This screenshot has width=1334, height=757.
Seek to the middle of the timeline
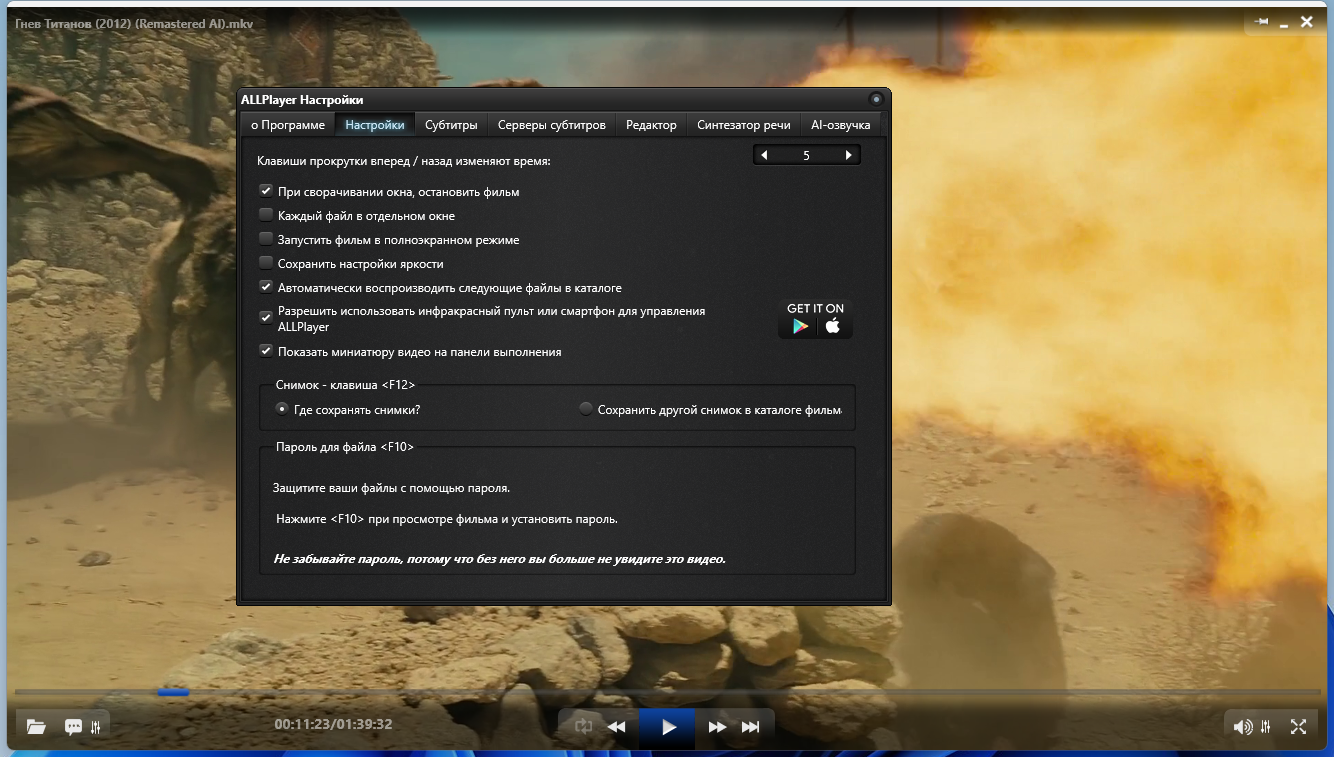667,692
